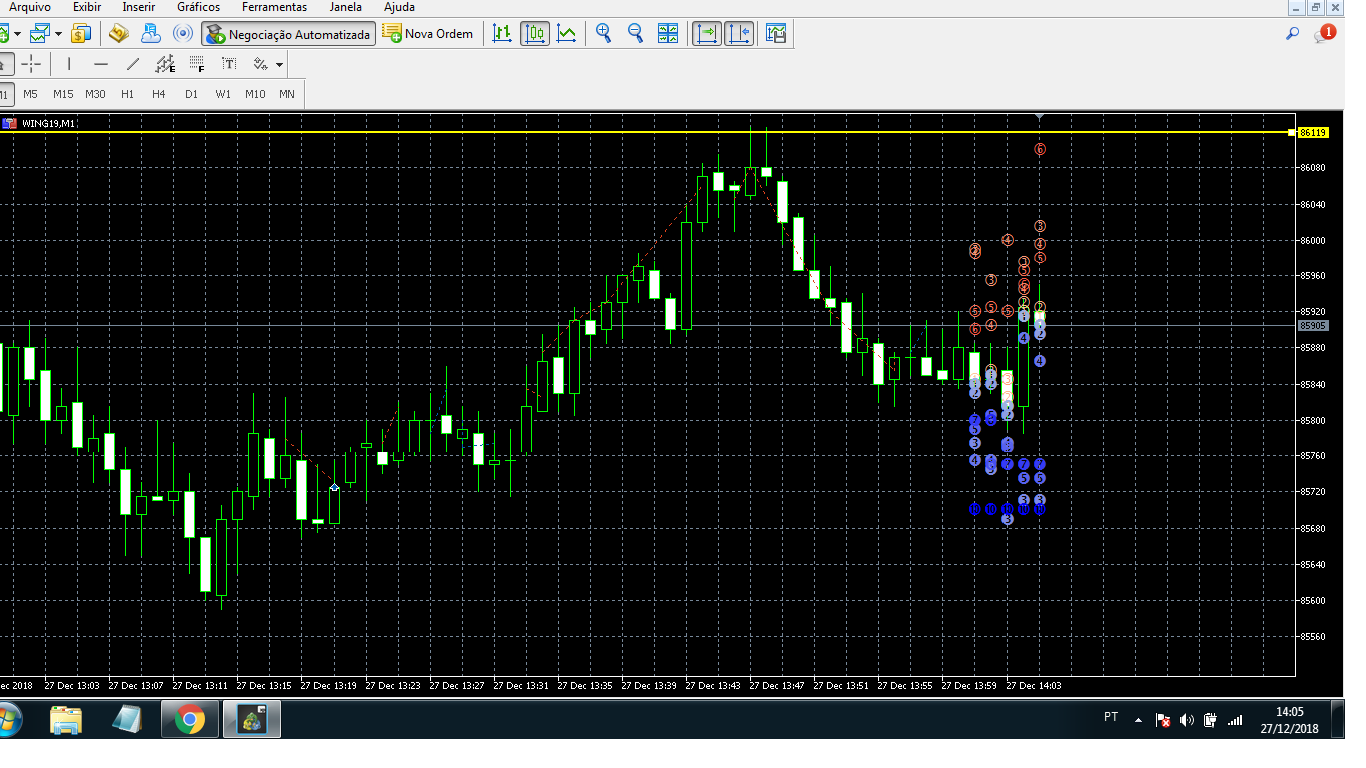Switch to D1 timeframe

(x=191, y=94)
